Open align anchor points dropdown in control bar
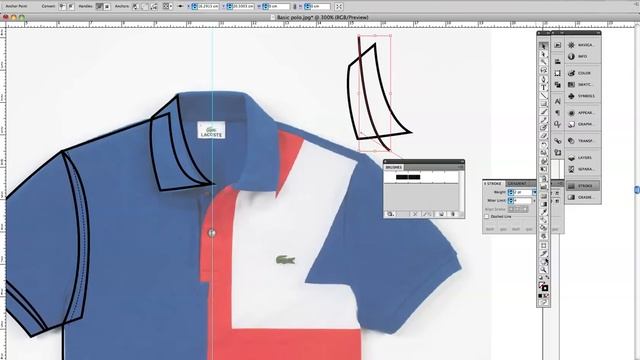The height and width of the screenshot is (360, 640). [167, 7]
